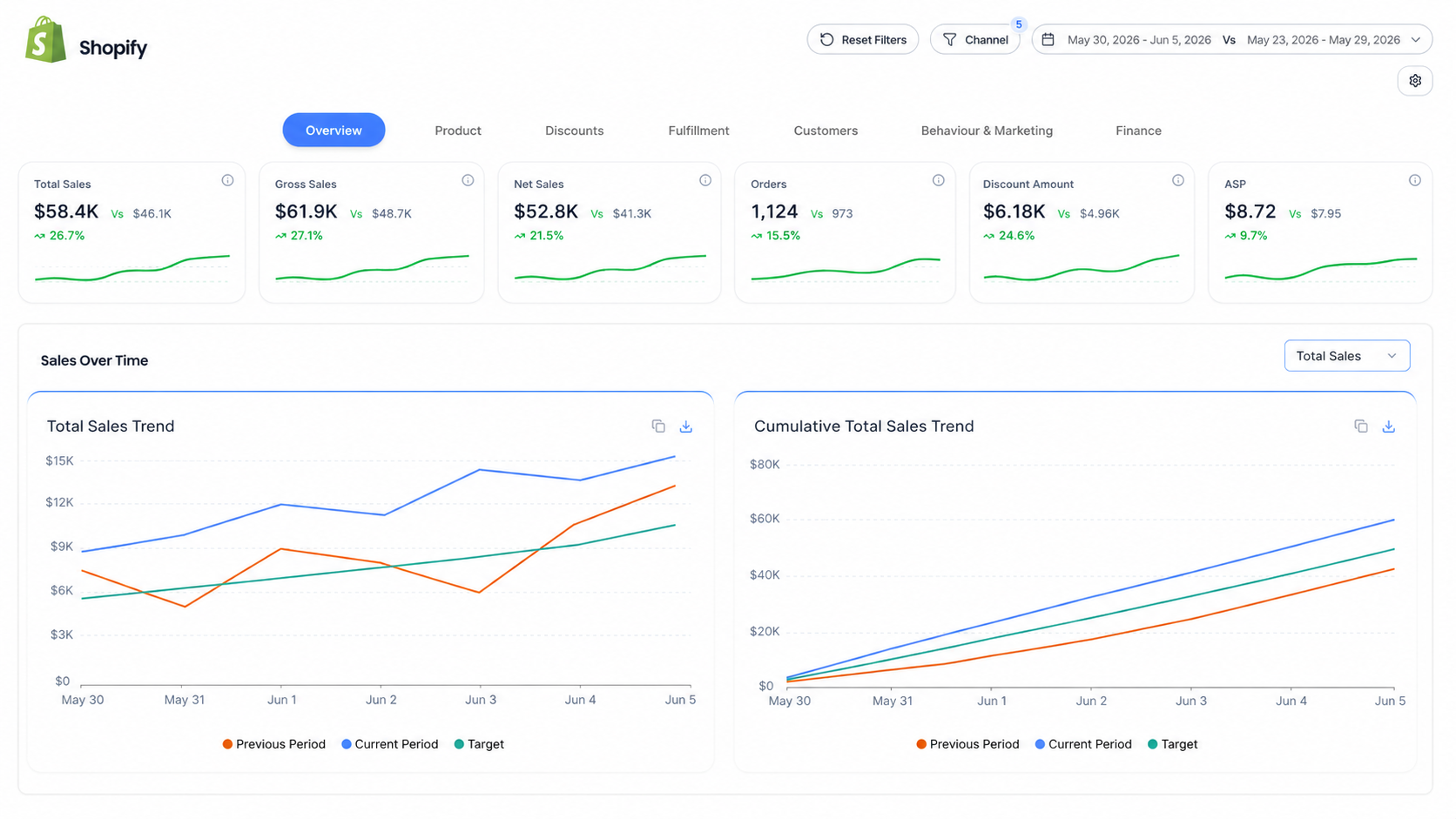This screenshot has width=1456, height=819.
Task: Open the settings gear icon
Action: click(x=1415, y=81)
